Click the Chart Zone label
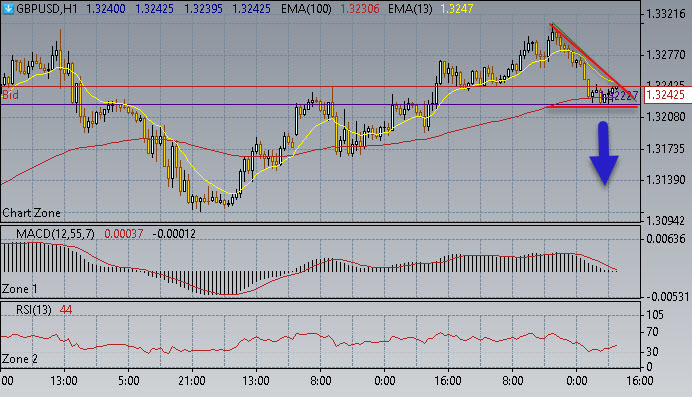The image size is (692, 397). (31, 213)
